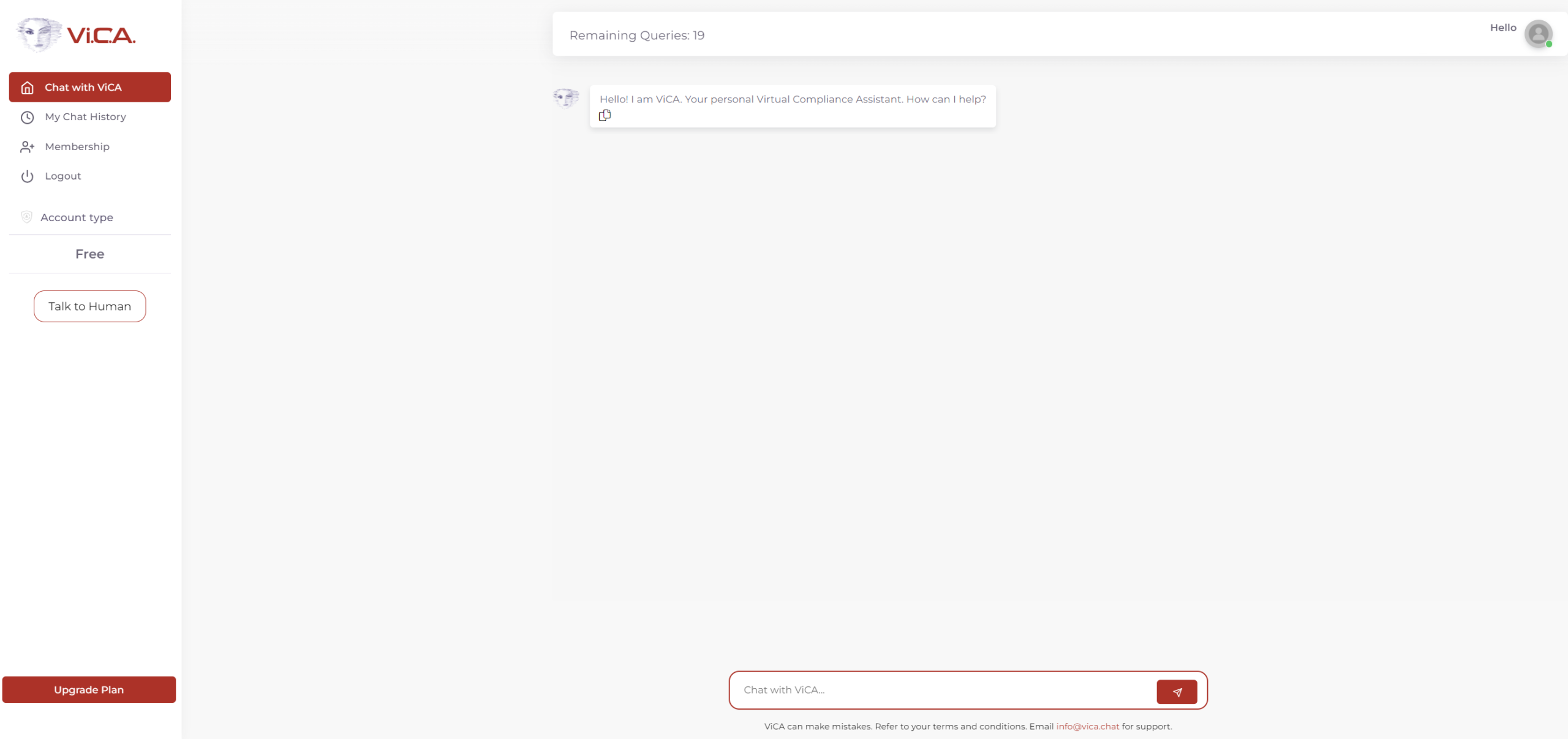Click ViCA avatar next to greeting
Viewport: 1568px width, 739px height.
pyautogui.click(x=565, y=98)
